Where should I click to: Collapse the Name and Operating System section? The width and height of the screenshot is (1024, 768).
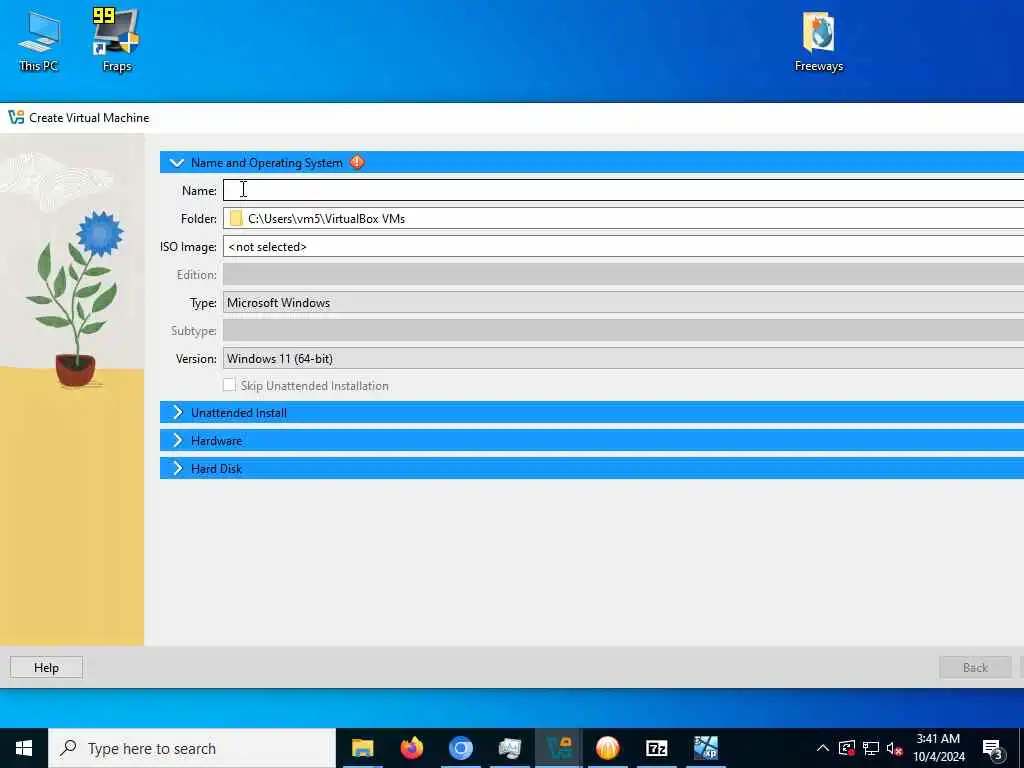pos(176,162)
